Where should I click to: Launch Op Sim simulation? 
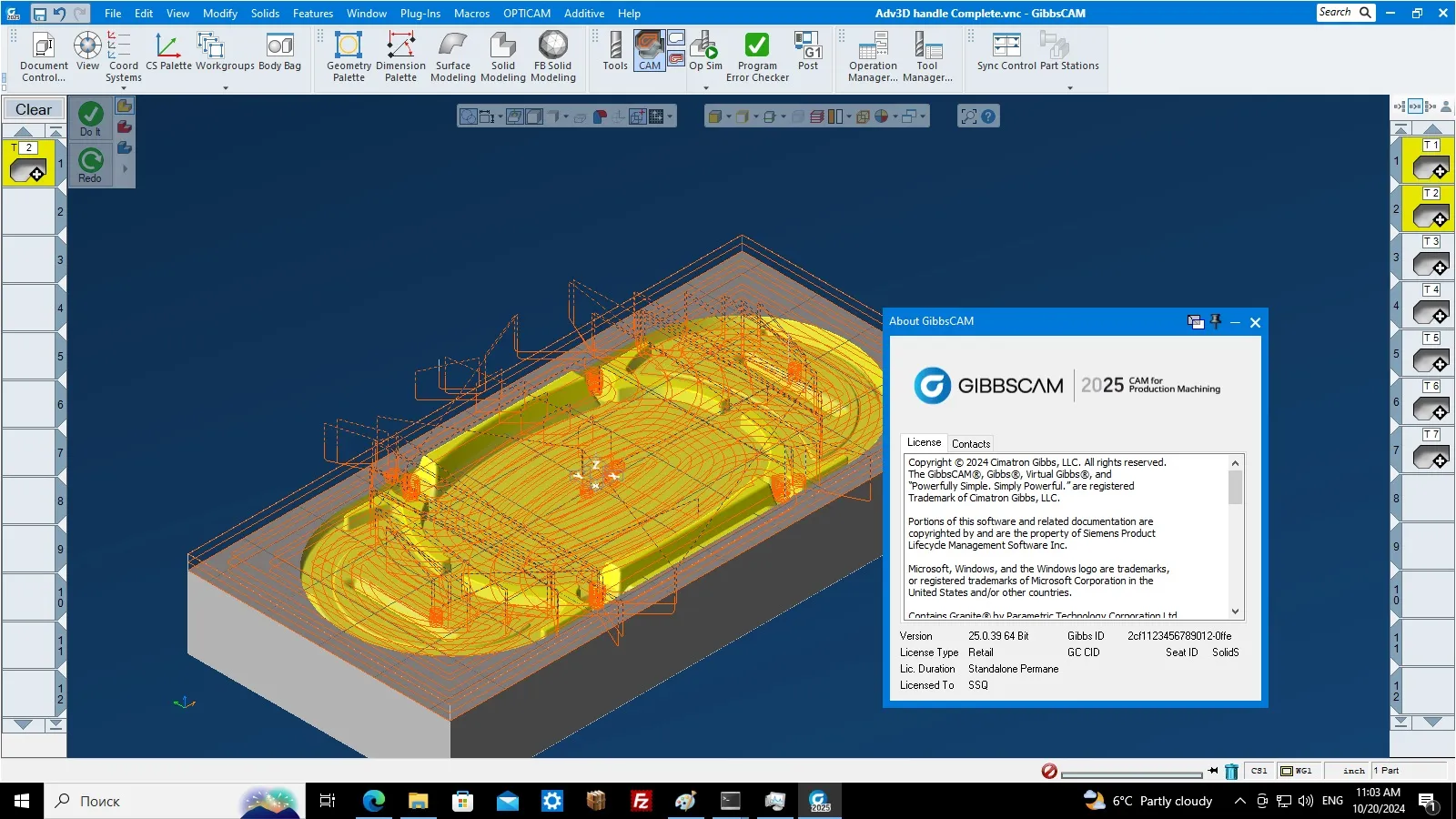(705, 51)
